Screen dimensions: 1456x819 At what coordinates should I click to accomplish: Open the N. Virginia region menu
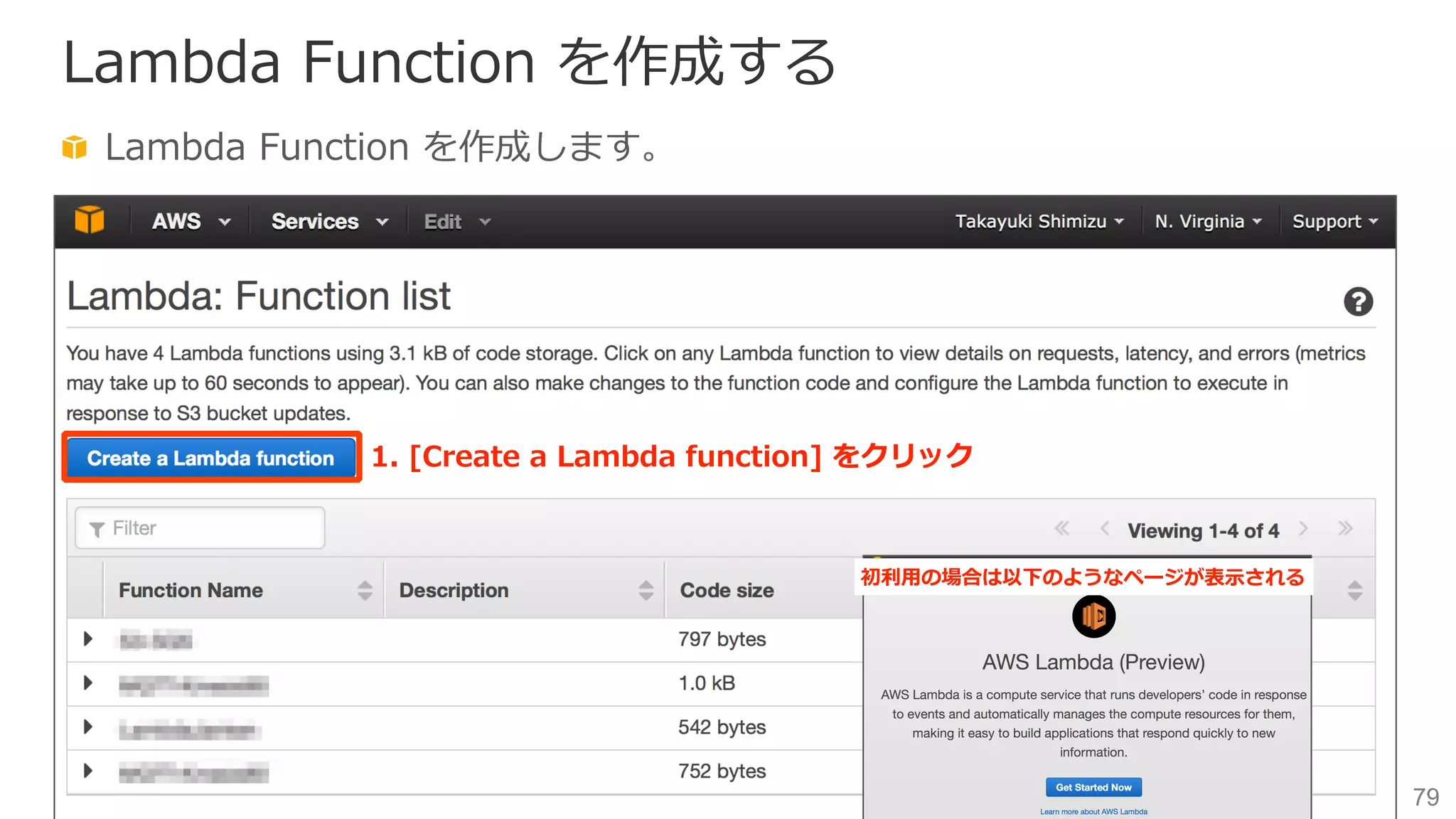(x=1209, y=222)
